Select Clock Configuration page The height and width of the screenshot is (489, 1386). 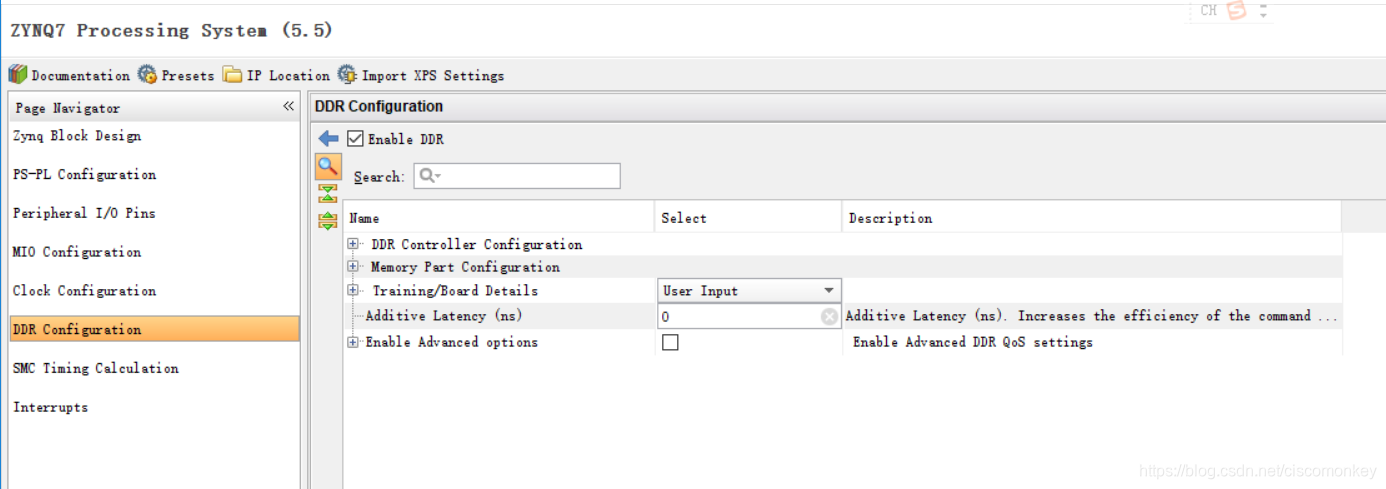(x=84, y=291)
